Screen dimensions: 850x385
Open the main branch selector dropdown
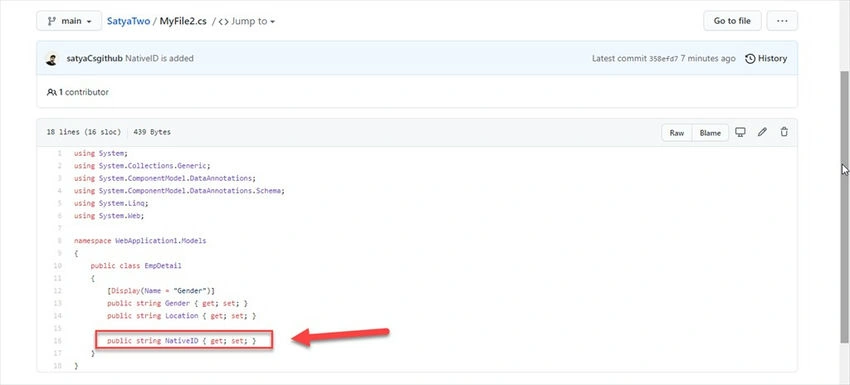coord(69,21)
